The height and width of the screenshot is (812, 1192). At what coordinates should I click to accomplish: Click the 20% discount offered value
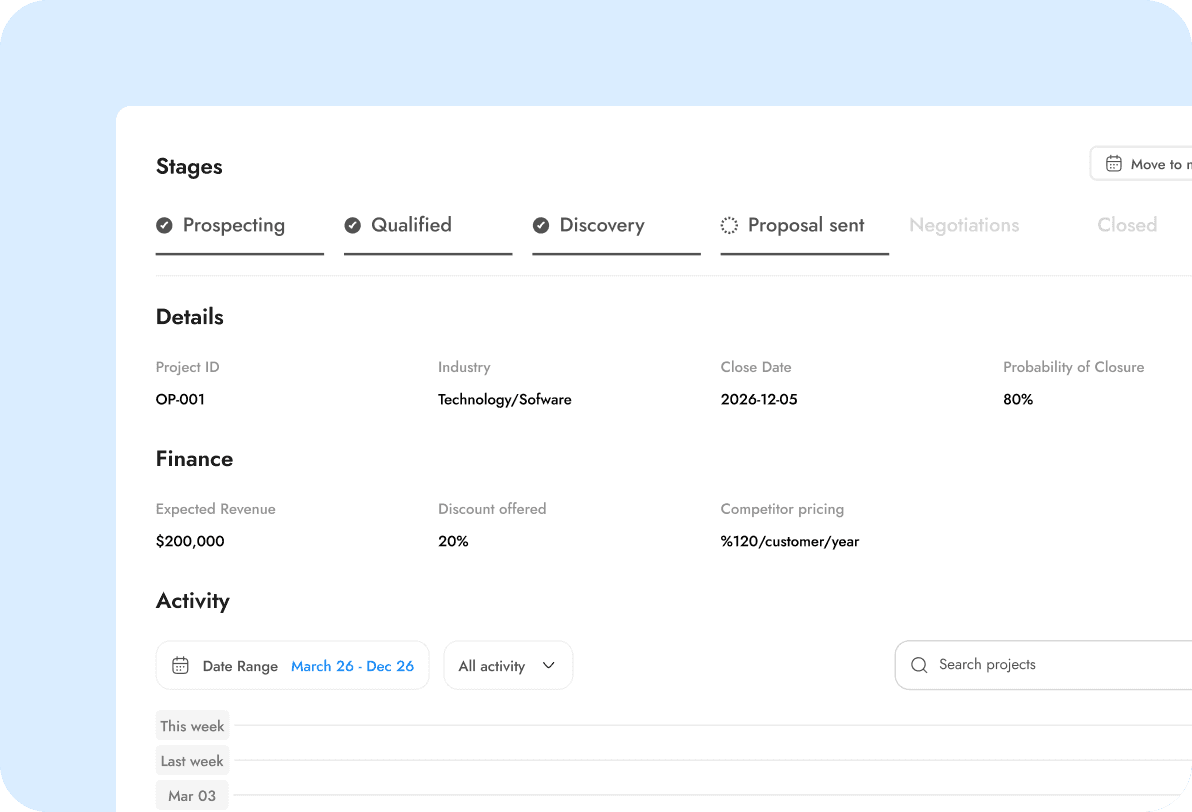click(453, 541)
